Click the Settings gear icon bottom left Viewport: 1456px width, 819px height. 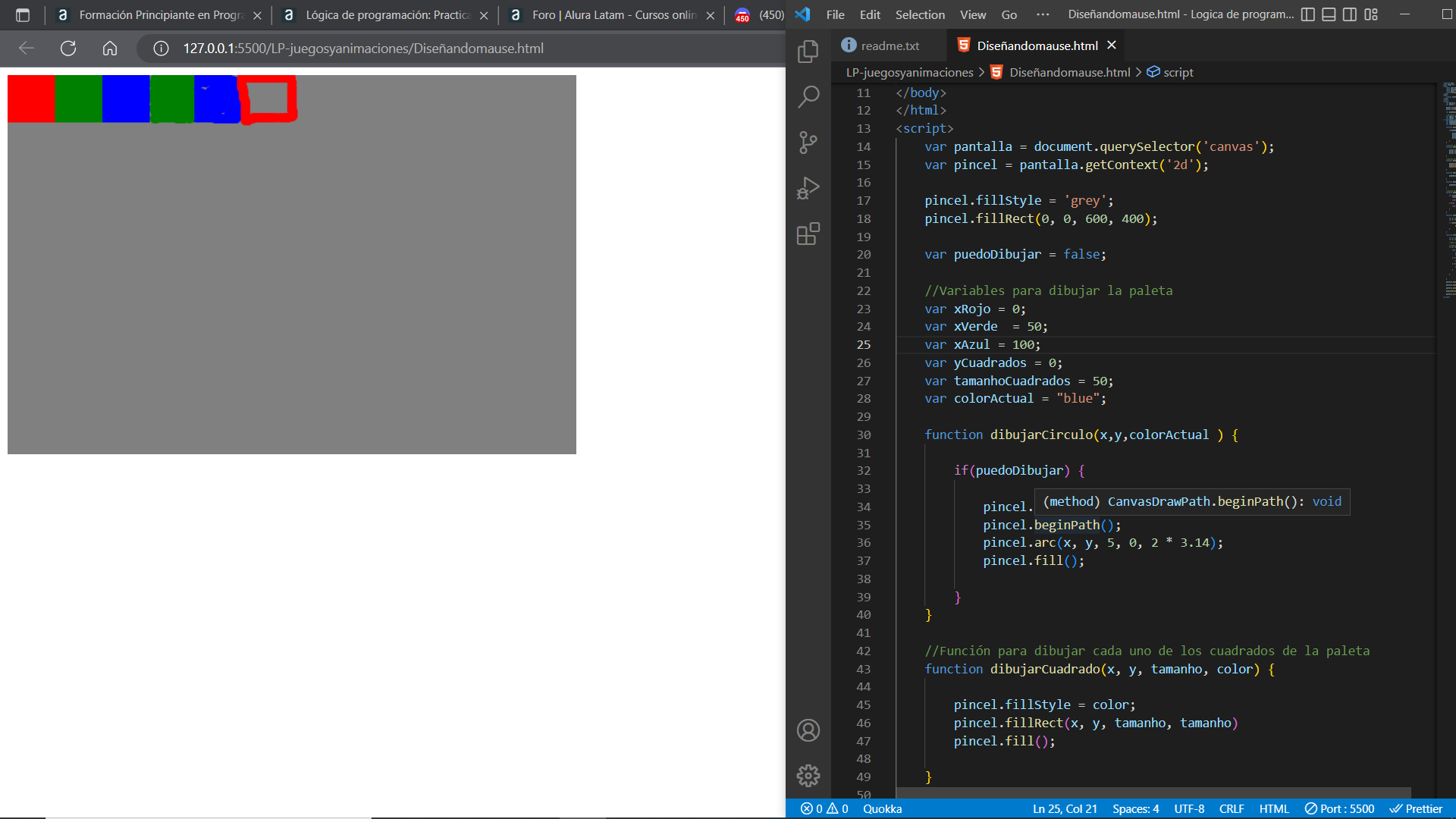point(808,776)
